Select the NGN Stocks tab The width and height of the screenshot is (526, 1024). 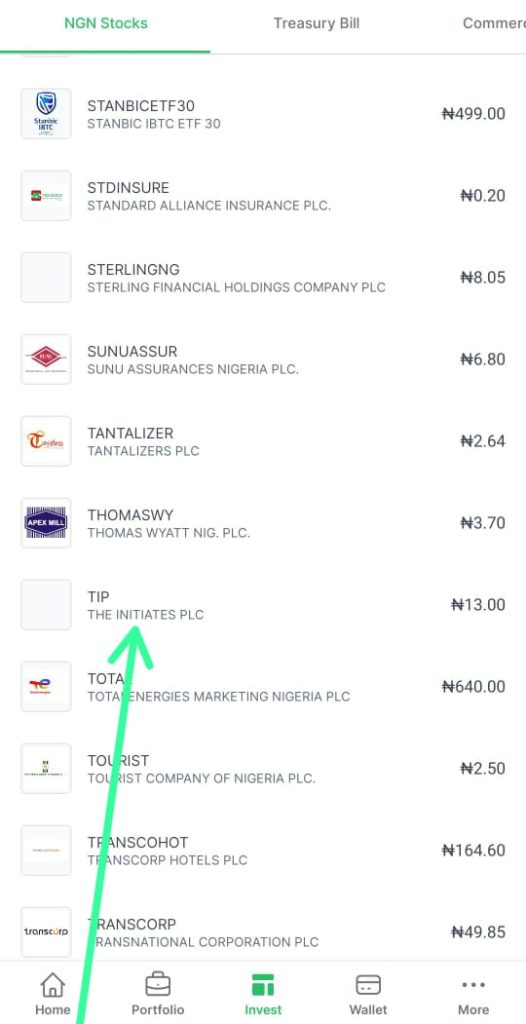tap(106, 24)
